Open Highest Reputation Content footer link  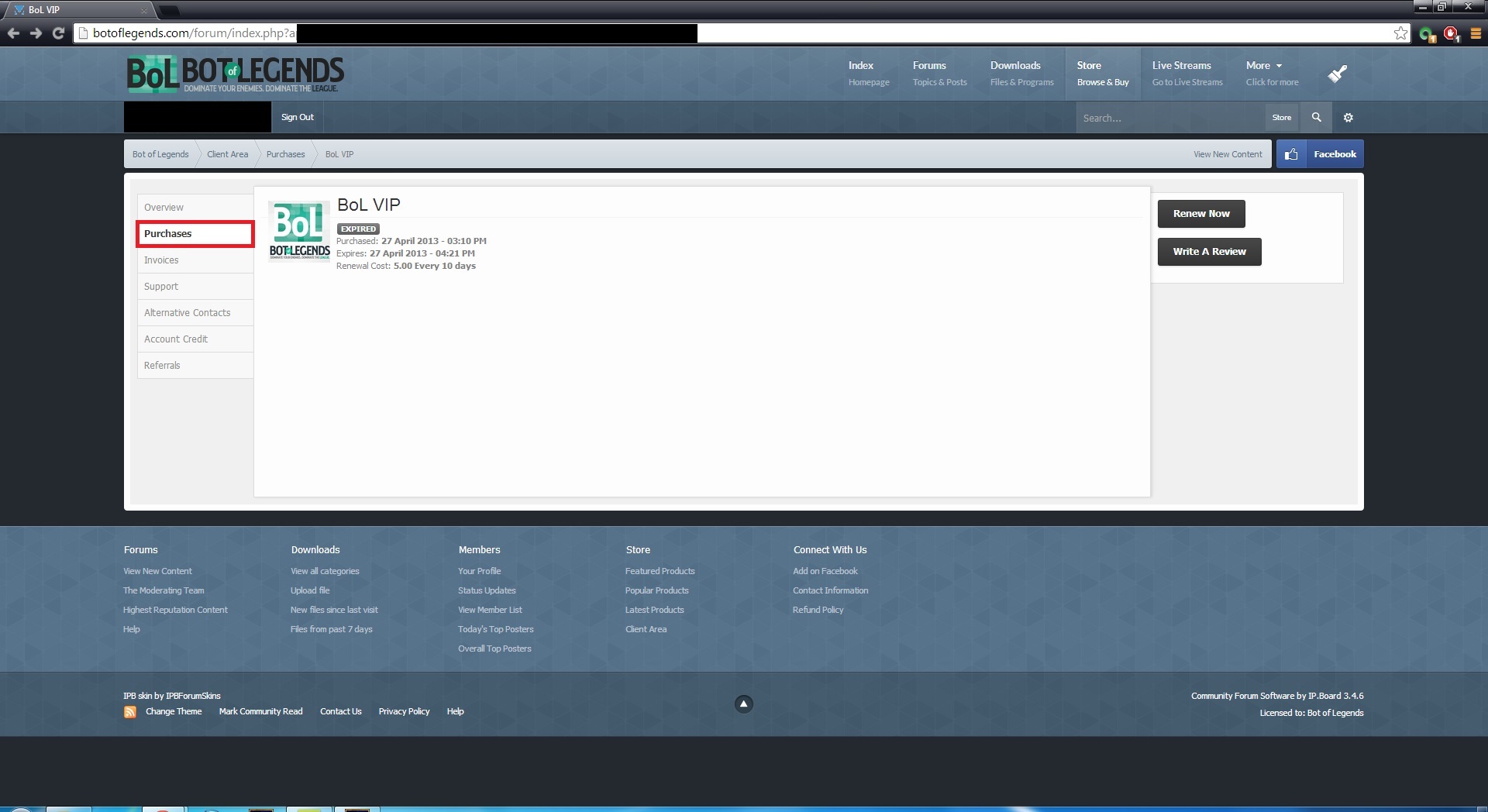(175, 610)
